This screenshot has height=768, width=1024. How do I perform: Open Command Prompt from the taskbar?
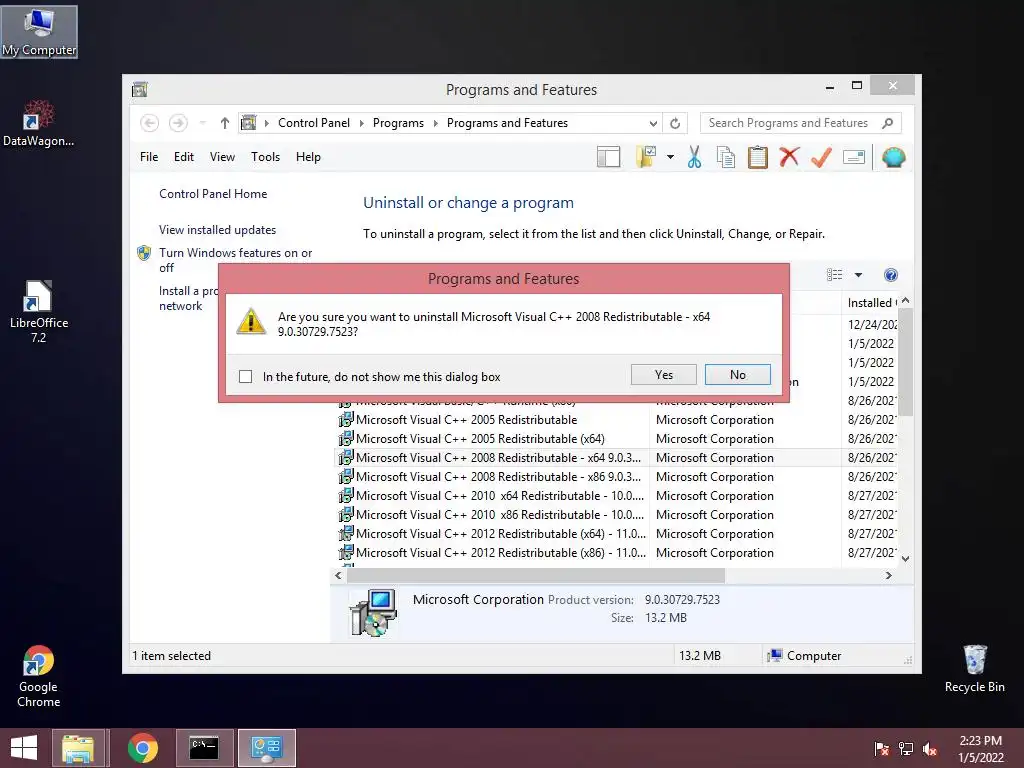coord(204,748)
